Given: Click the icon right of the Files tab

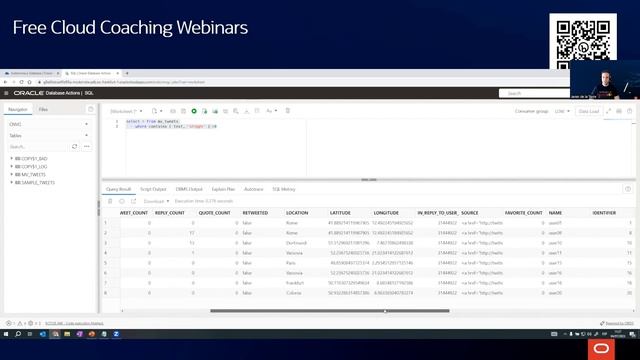Looking at the screenshot, I should tap(91, 109).
